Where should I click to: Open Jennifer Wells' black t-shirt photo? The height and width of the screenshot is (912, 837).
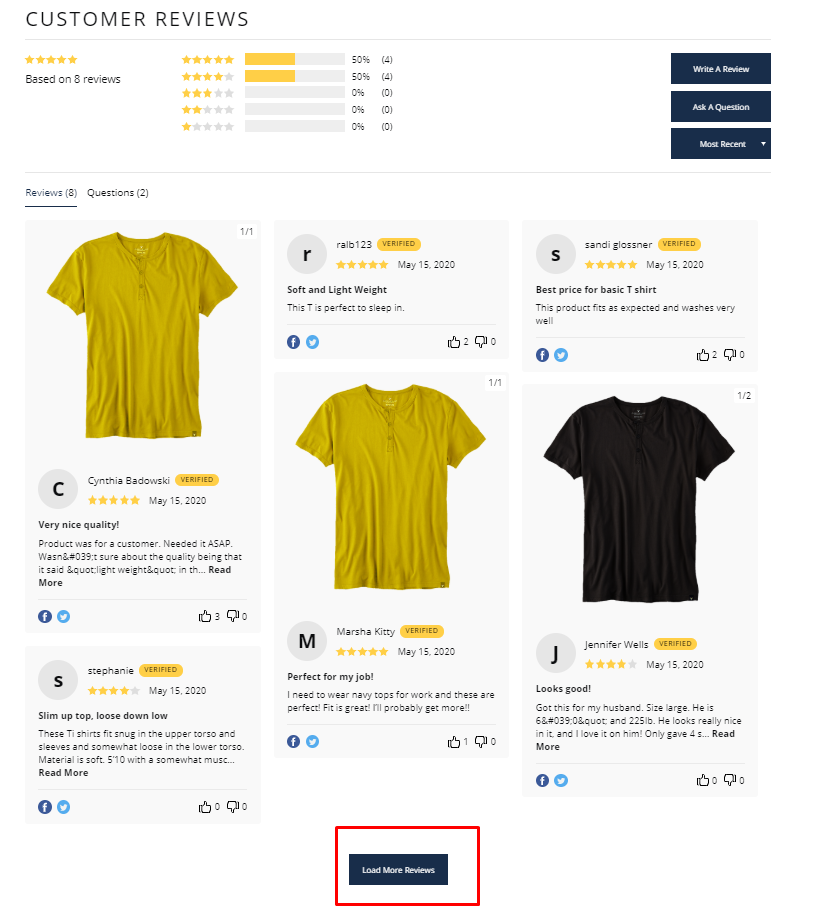click(x=639, y=499)
